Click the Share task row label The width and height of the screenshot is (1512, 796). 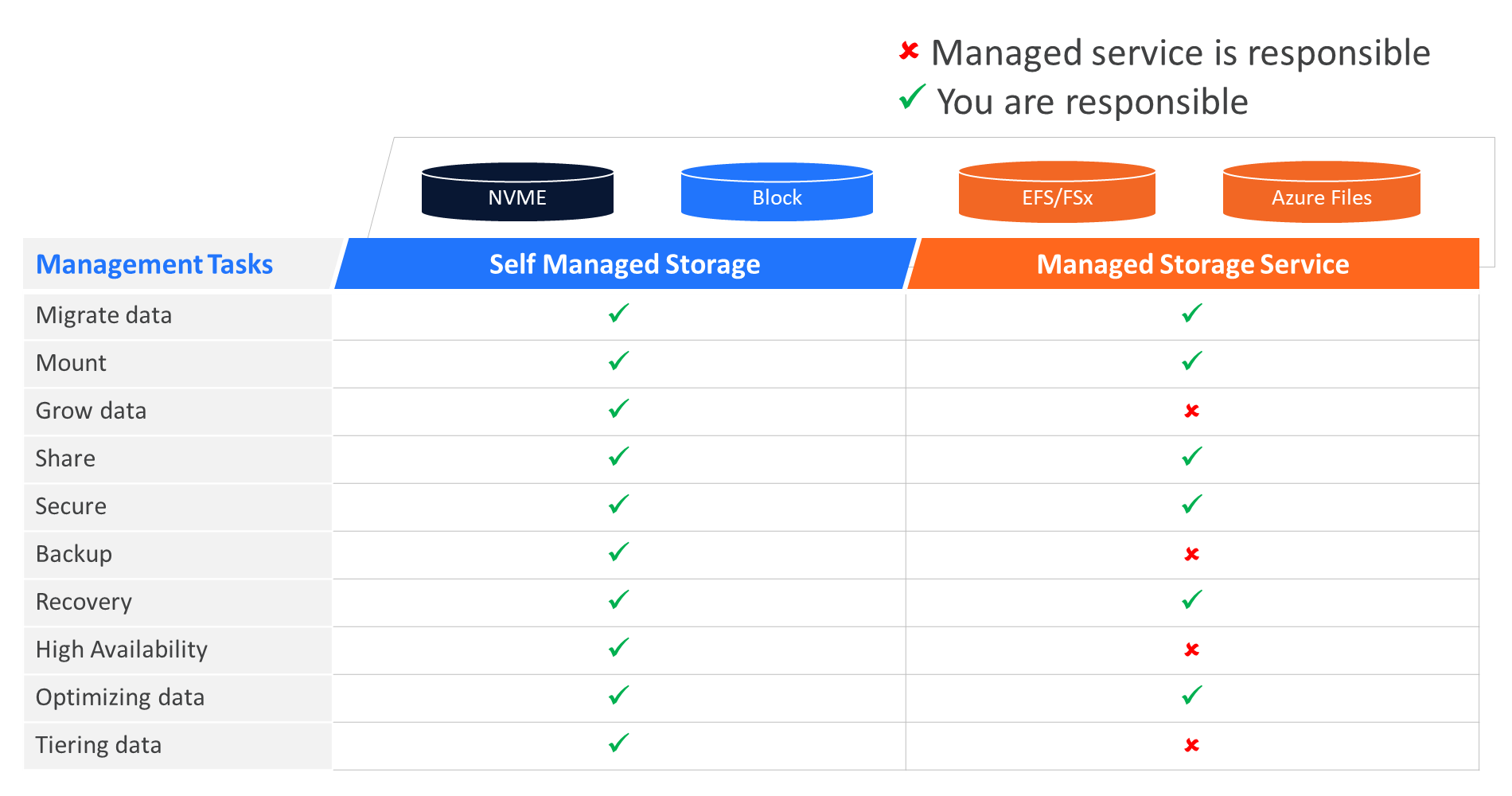(x=65, y=458)
